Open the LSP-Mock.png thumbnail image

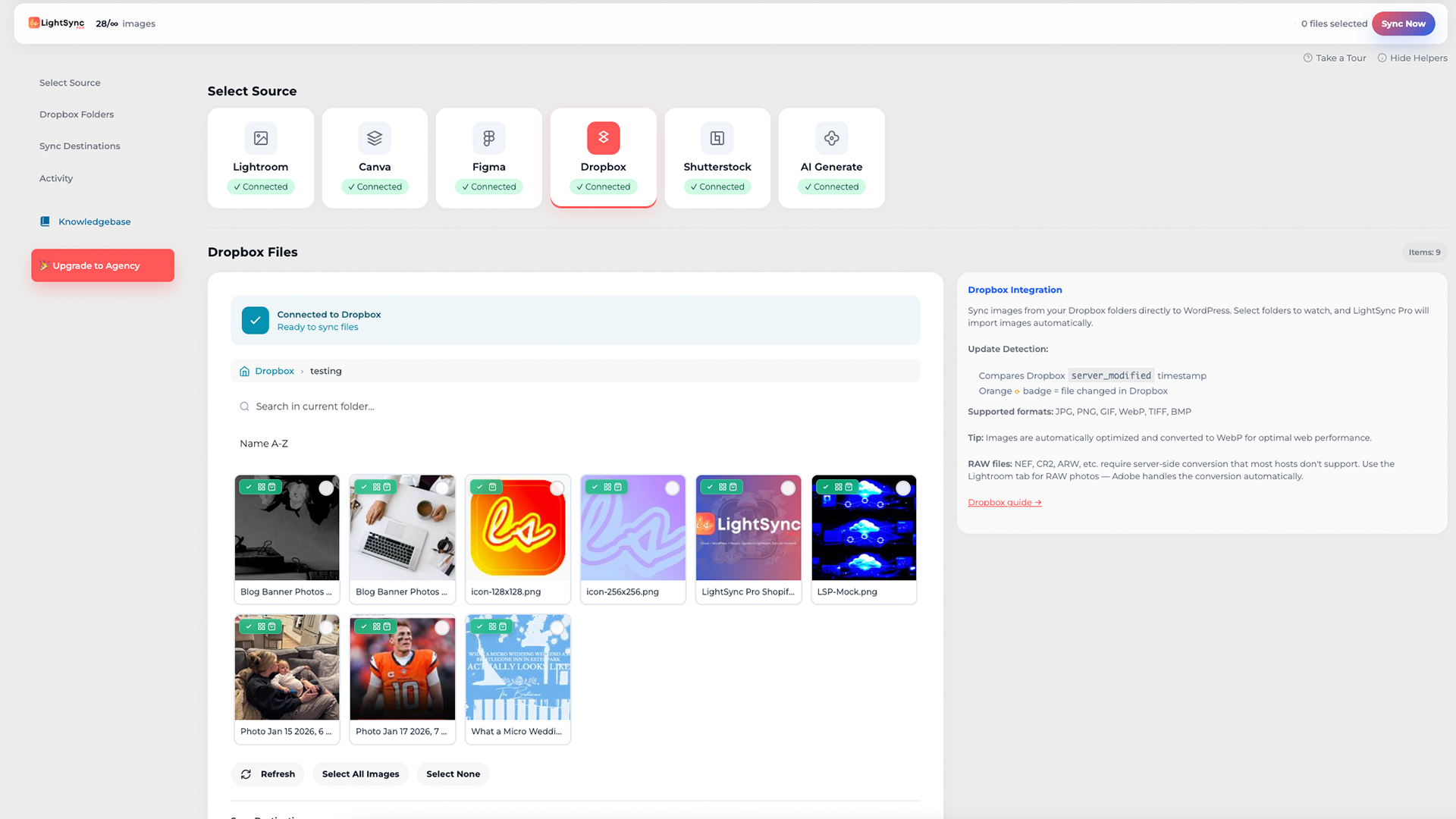point(864,528)
